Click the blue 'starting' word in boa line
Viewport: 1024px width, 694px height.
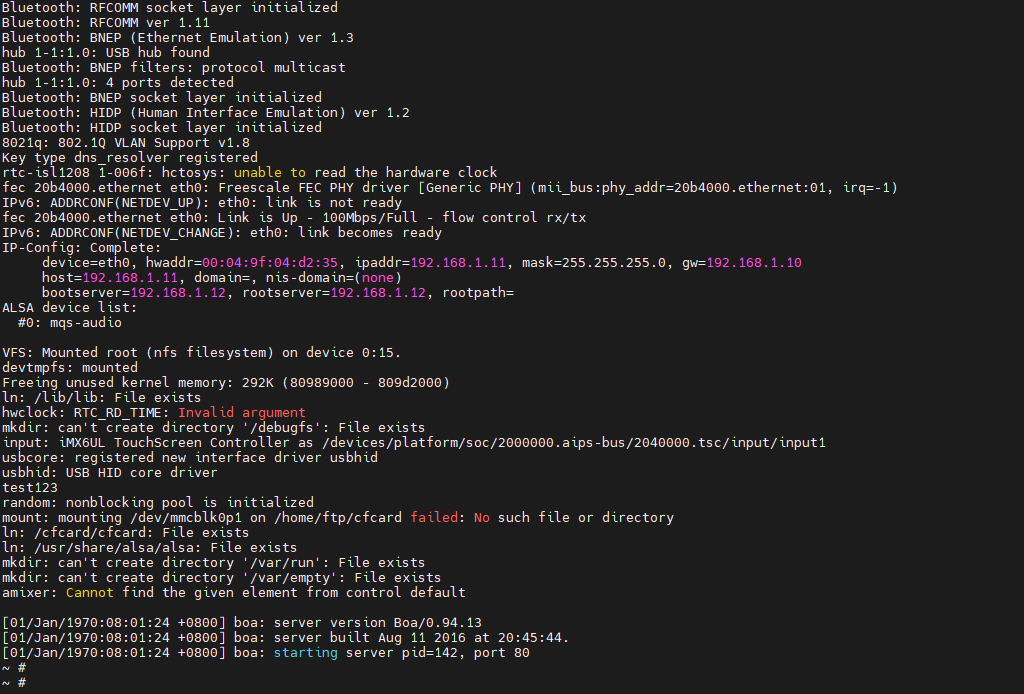click(x=306, y=653)
